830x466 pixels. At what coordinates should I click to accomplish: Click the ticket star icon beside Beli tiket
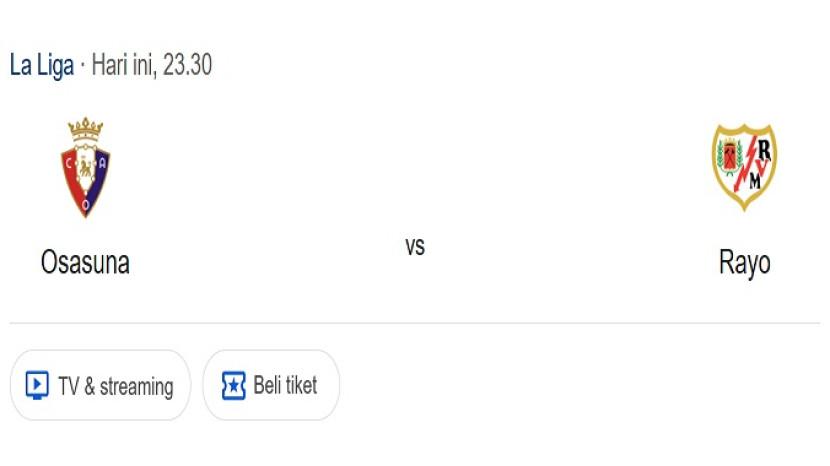click(x=233, y=385)
